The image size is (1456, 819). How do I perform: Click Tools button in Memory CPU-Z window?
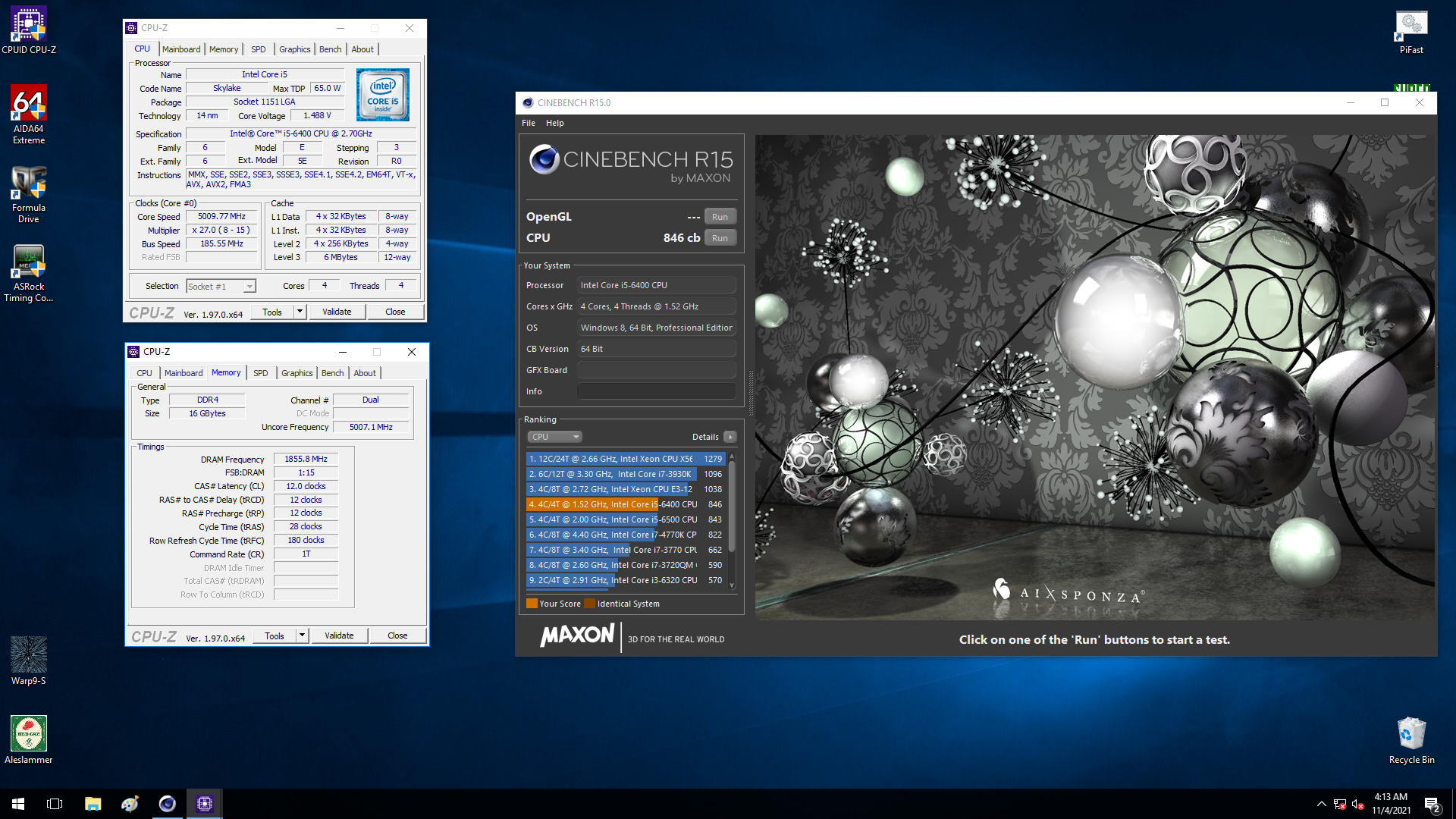pyautogui.click(x=275, y=635)
